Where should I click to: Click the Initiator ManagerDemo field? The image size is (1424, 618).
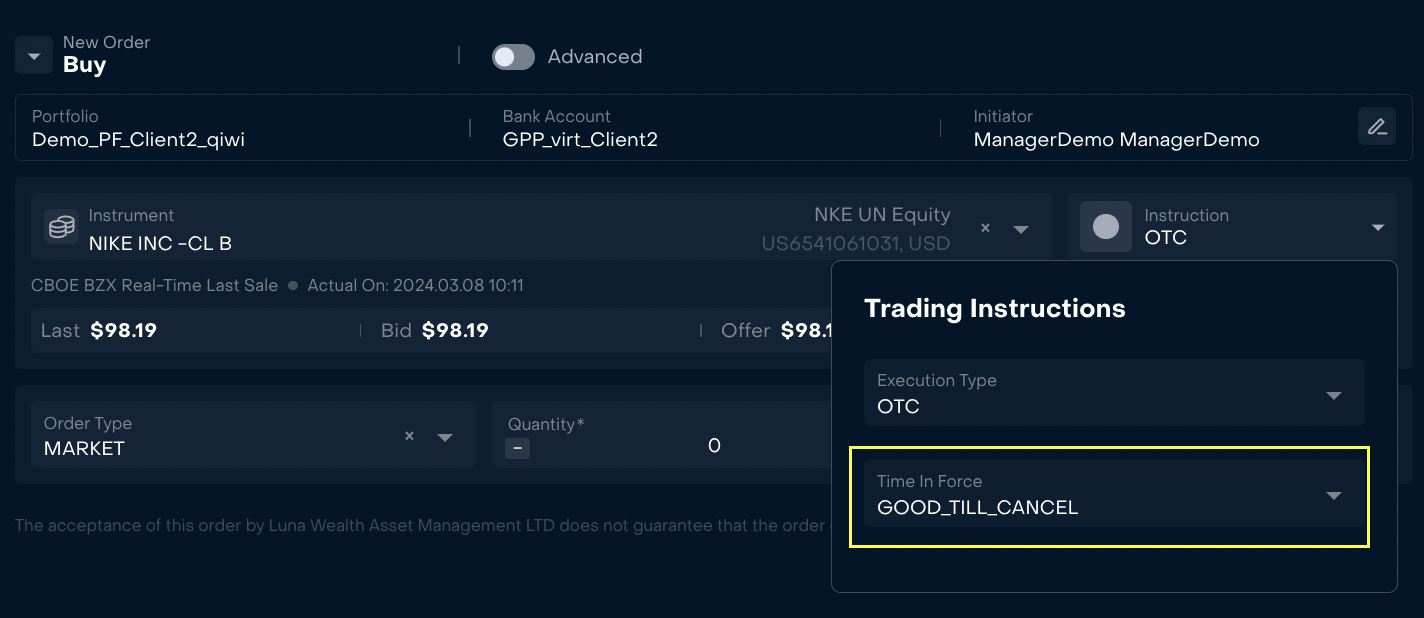coord(1116,139)
